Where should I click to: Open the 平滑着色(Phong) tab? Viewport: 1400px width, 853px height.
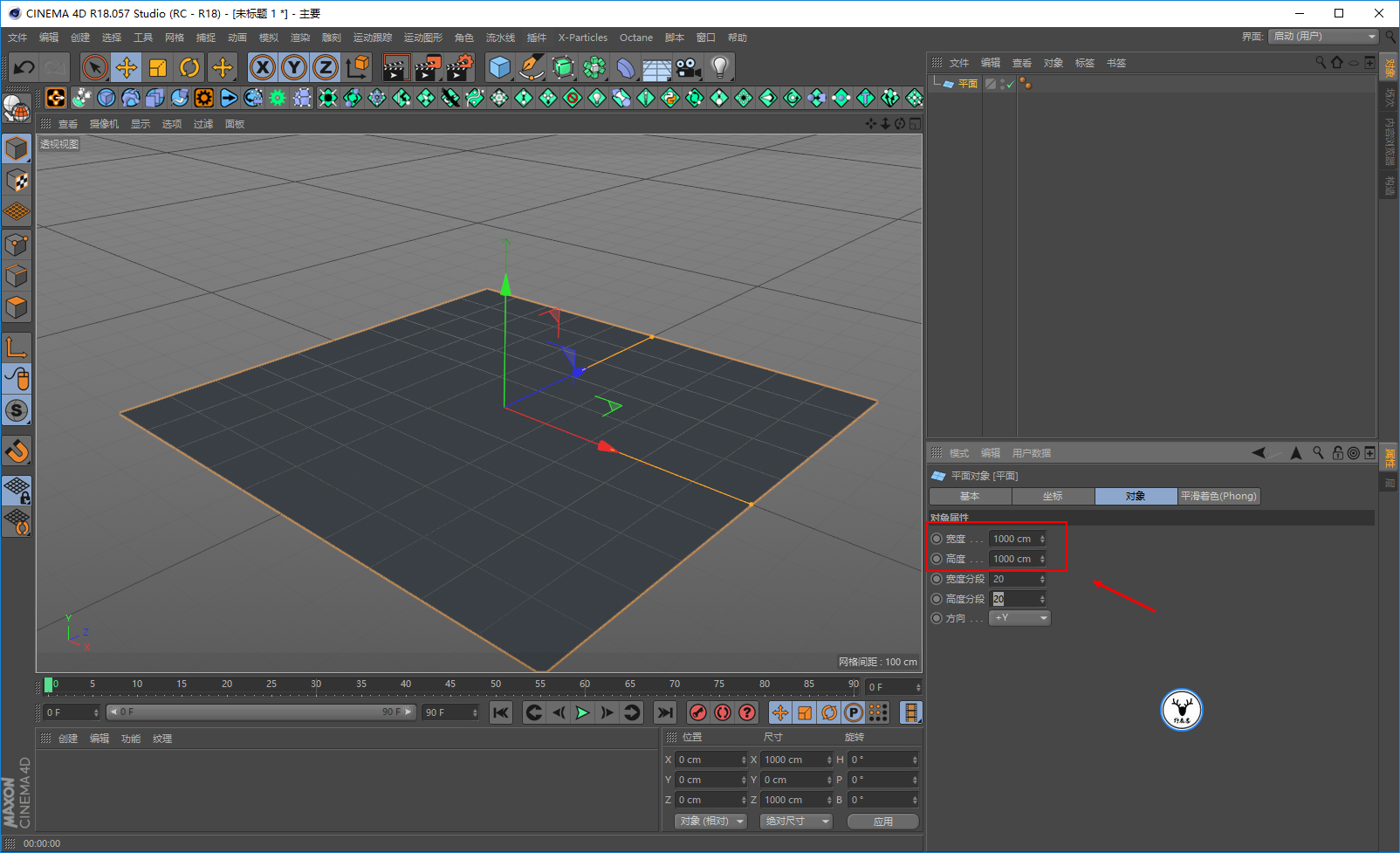pyautogui.click(x=1218, y=496)
